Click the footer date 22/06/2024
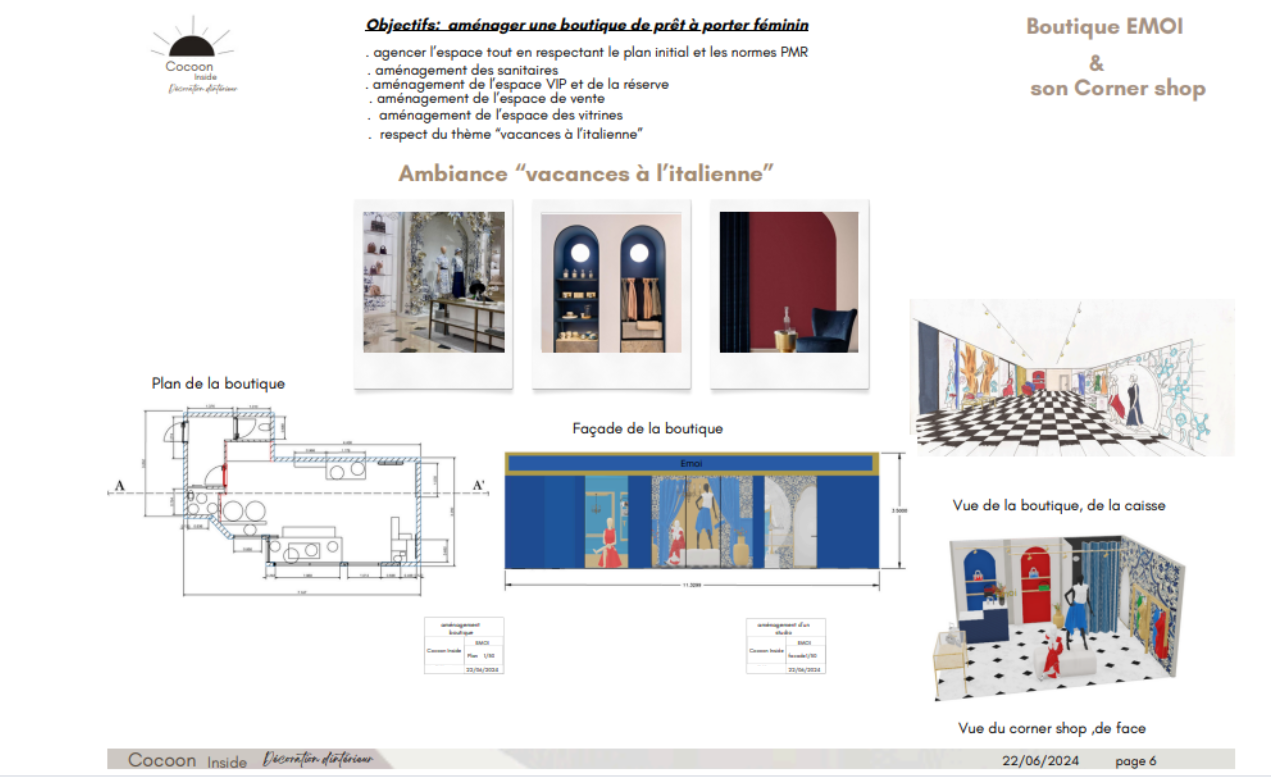Screen dimensions: 1271x777 1042,761
